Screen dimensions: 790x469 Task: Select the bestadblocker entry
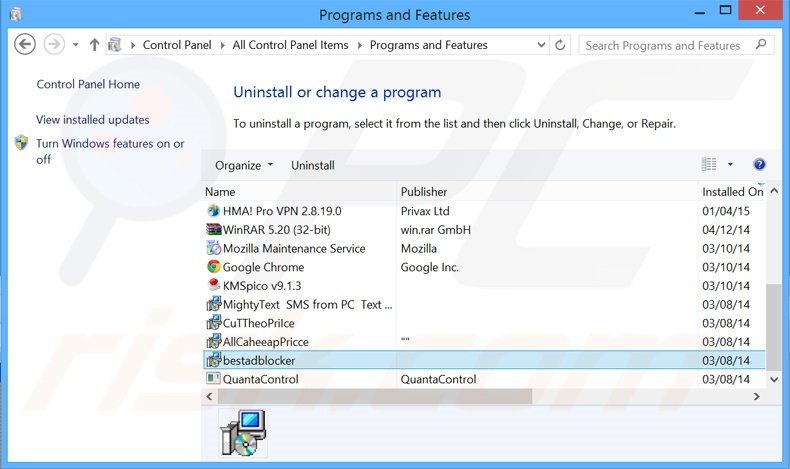coord(484,360)
